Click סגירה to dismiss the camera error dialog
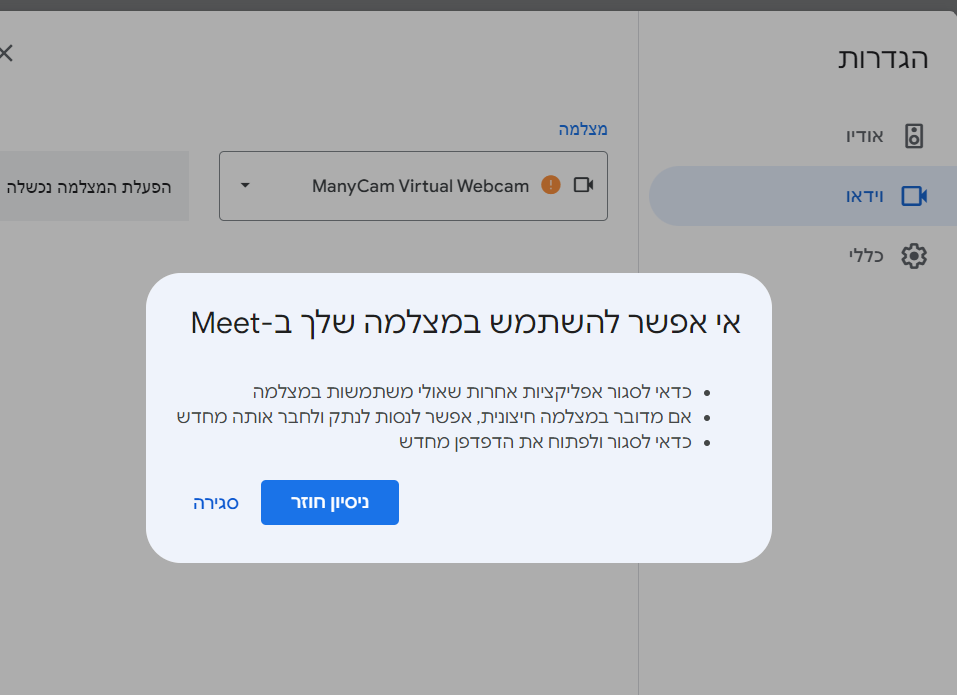The image size is (957, 695). coord(216,502)
